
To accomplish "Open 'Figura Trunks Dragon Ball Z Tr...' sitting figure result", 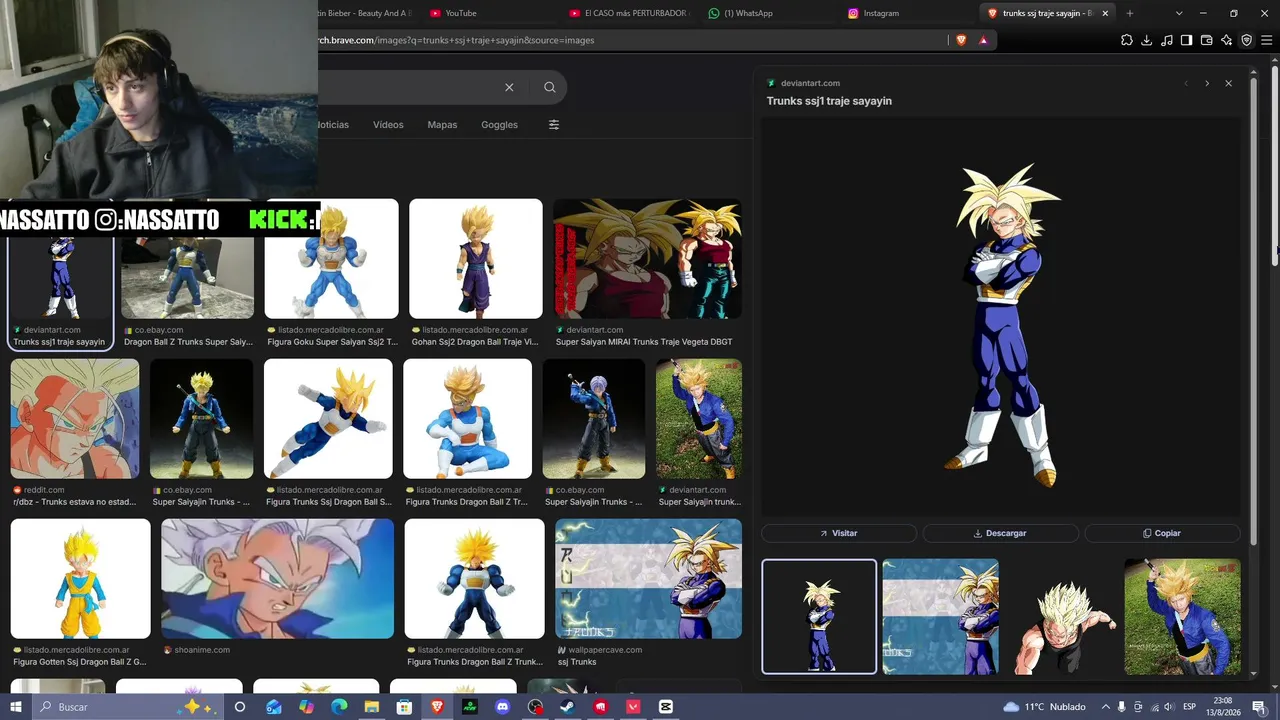I will coord(467,419).
